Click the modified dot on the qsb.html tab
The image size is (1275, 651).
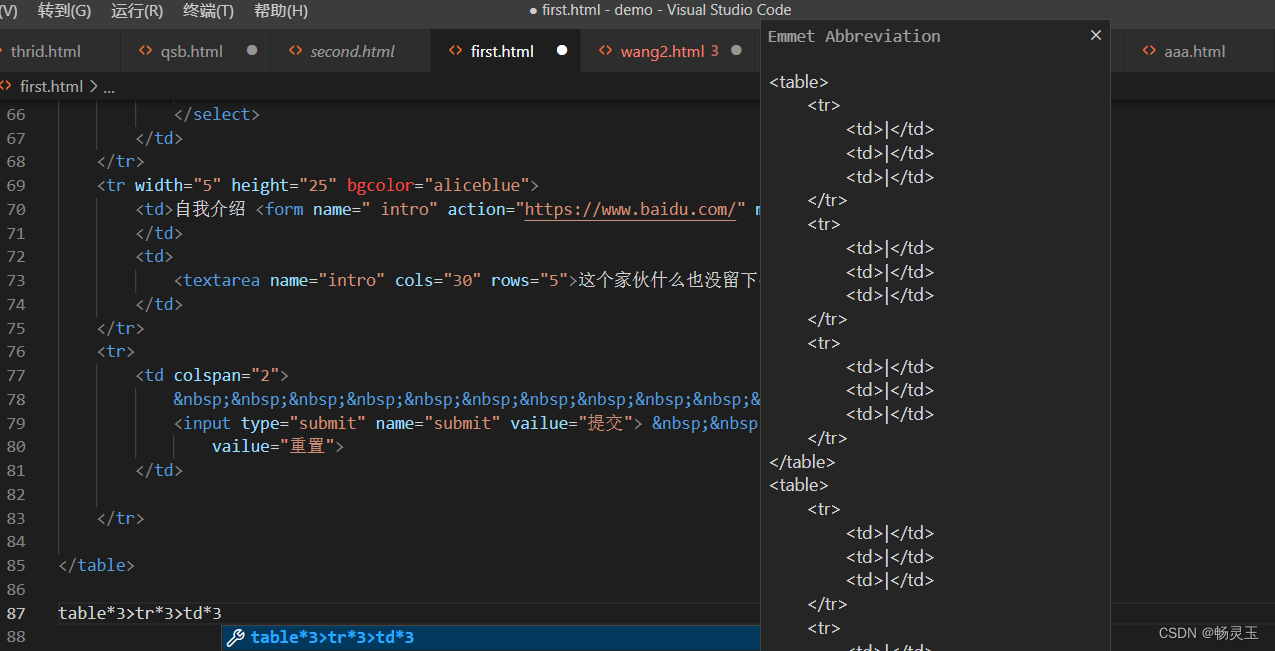[x=252, y=50]
